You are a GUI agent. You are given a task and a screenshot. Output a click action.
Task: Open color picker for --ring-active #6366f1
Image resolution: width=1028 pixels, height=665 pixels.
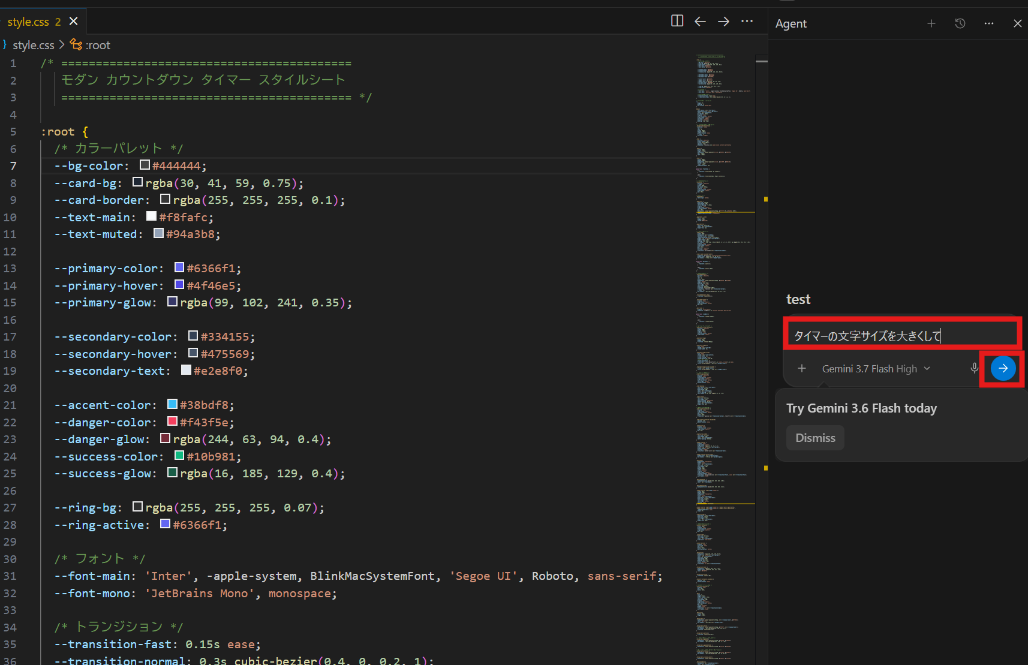point(165,524)
